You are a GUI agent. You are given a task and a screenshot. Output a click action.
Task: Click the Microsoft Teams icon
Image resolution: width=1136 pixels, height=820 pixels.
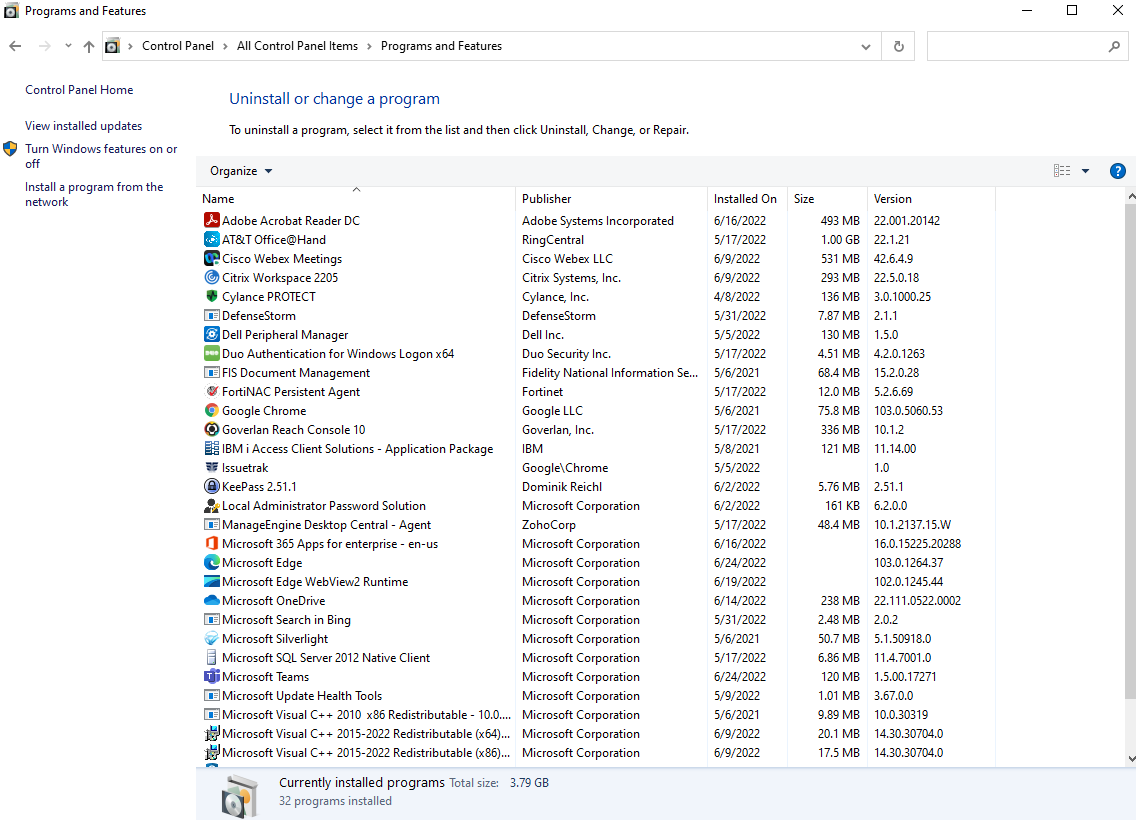pyautogui.click(x=211, y=677)
